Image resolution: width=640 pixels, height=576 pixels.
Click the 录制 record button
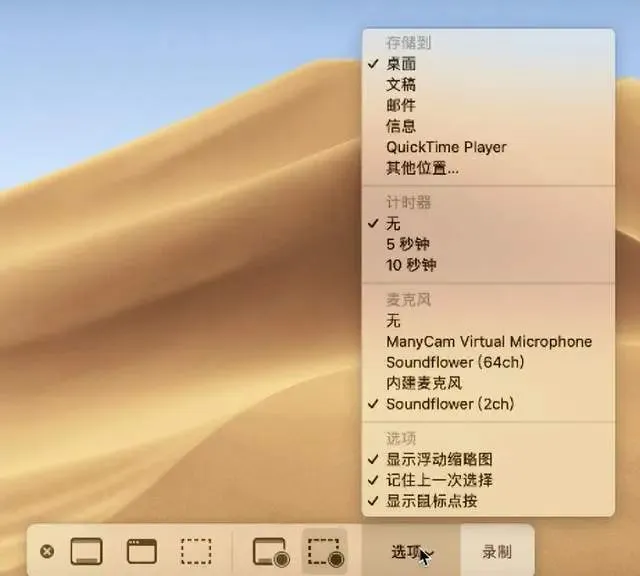click(x=497, y=552)
